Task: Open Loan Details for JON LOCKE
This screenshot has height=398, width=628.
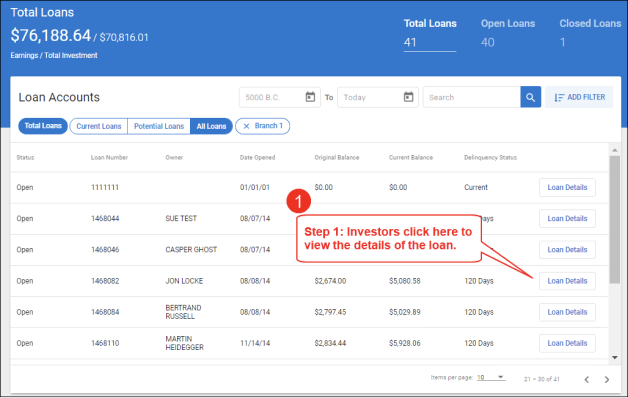Action: 567,281
